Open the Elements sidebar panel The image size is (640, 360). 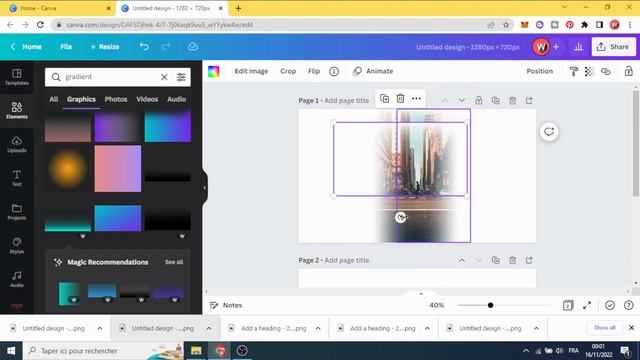pyautogui.click(x=17, y=110)
